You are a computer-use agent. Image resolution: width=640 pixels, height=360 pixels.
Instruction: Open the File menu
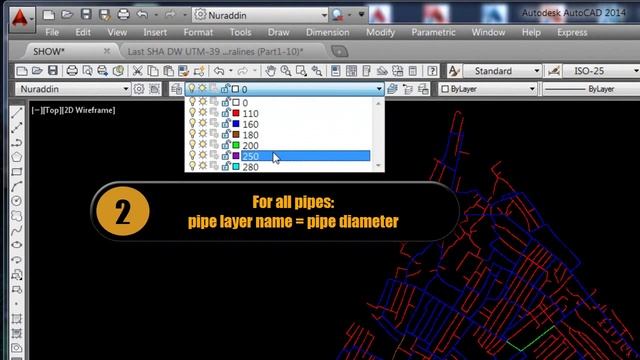pos(52,32)
